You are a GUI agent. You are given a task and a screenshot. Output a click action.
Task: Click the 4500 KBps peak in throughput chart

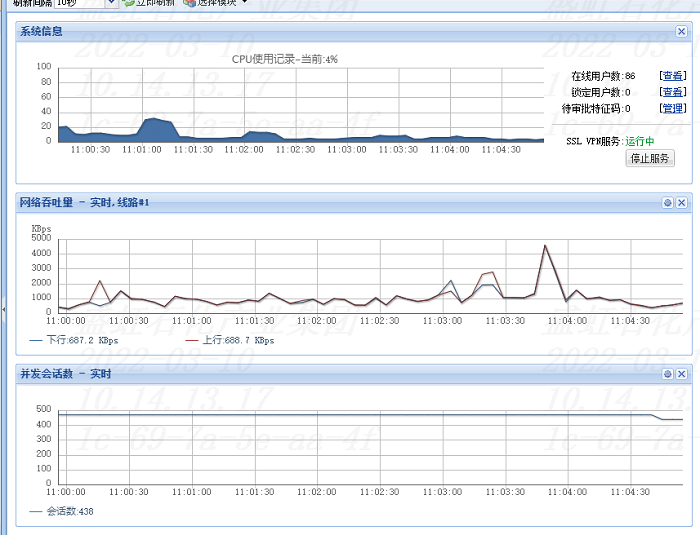[545, 246]
